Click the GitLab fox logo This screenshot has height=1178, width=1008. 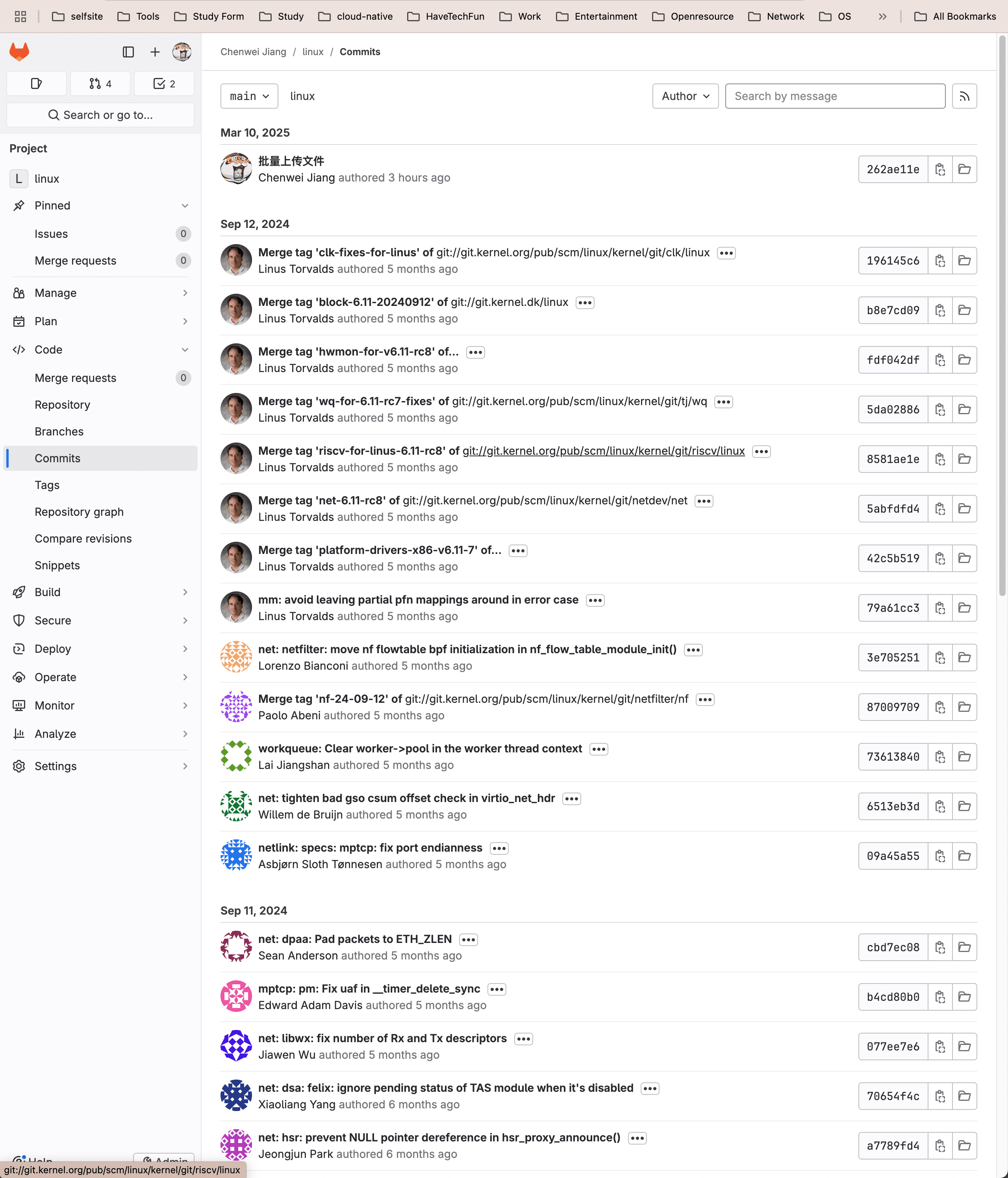point(19,52)
